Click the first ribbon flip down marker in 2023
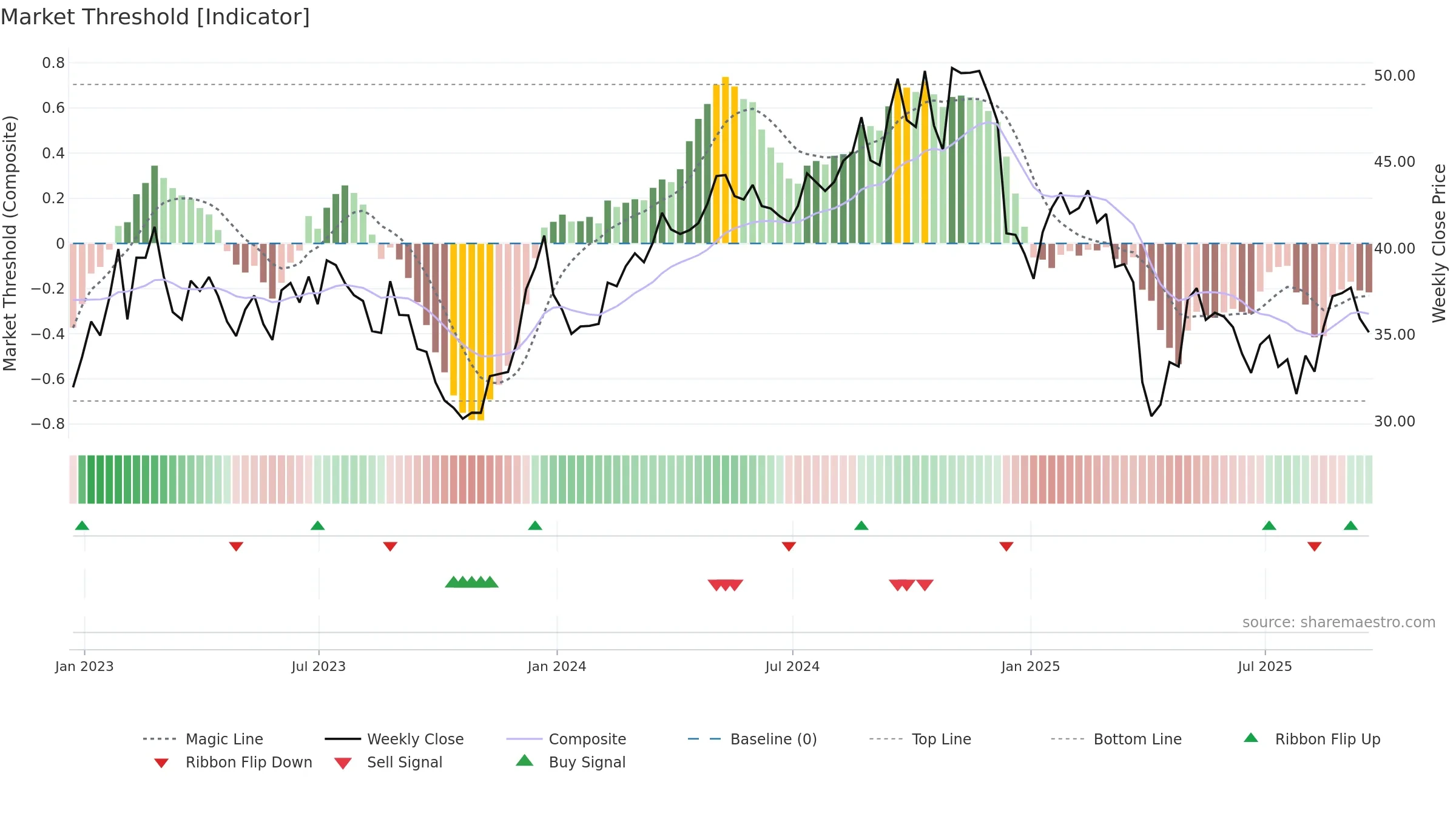 236,547
